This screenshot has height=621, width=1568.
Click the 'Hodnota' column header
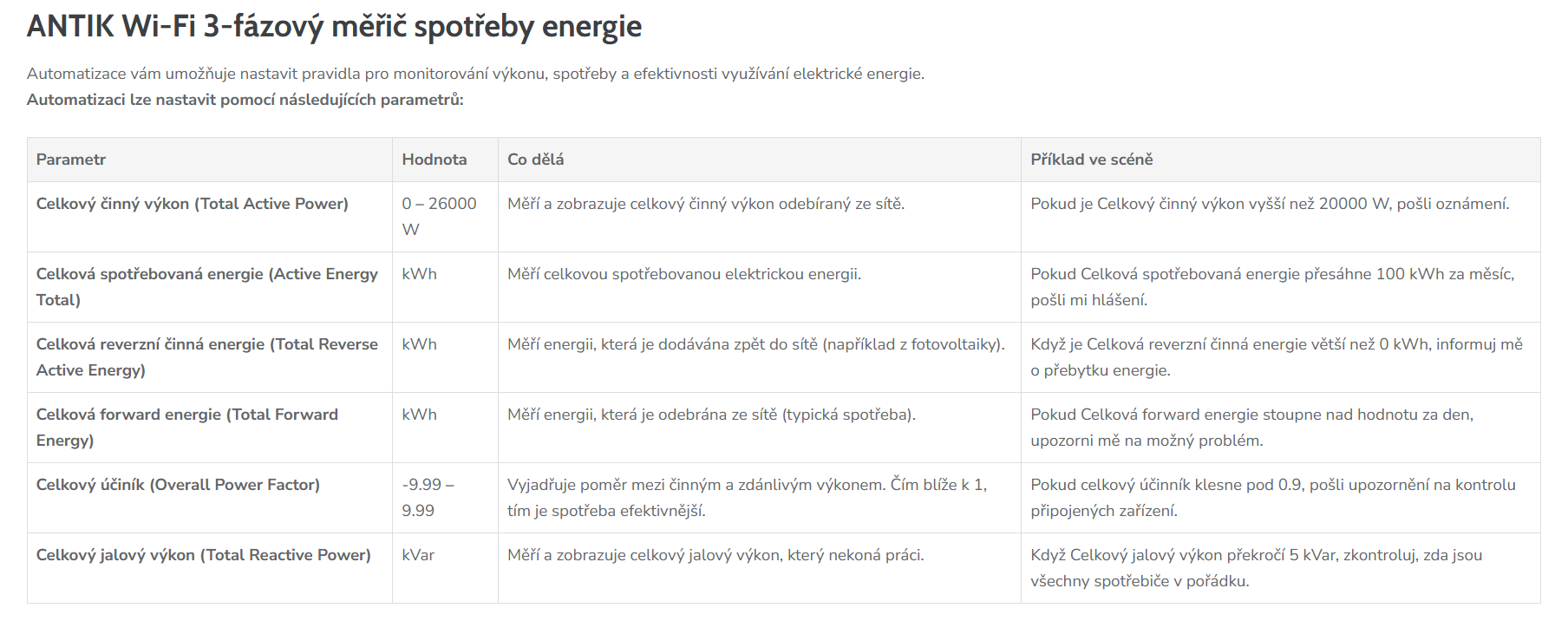pyautogui.click(x=434, y=160)
